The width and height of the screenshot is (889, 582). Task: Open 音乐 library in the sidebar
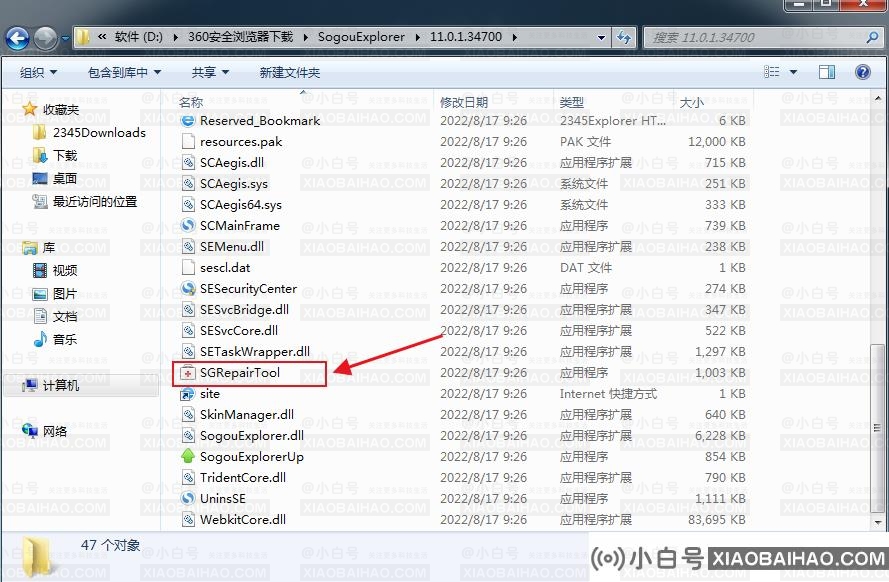point(65,339)
